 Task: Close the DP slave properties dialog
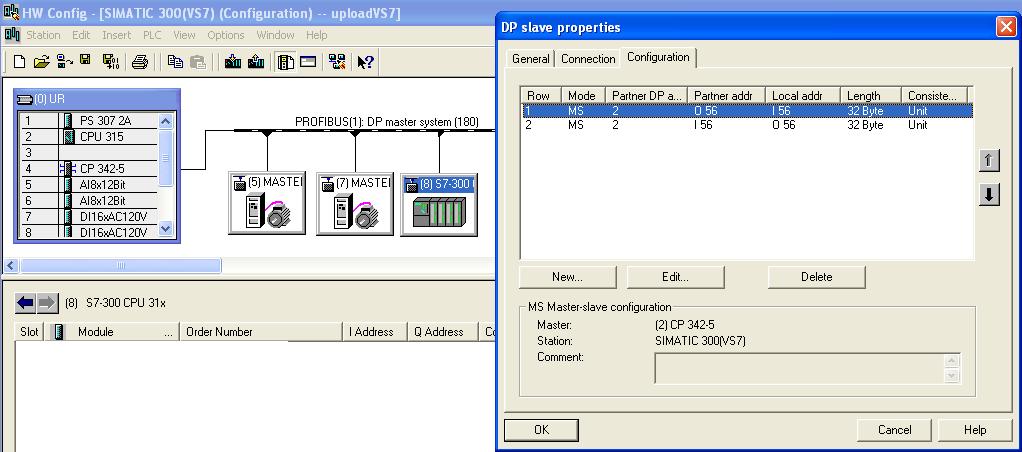(x=1005, y=27)
